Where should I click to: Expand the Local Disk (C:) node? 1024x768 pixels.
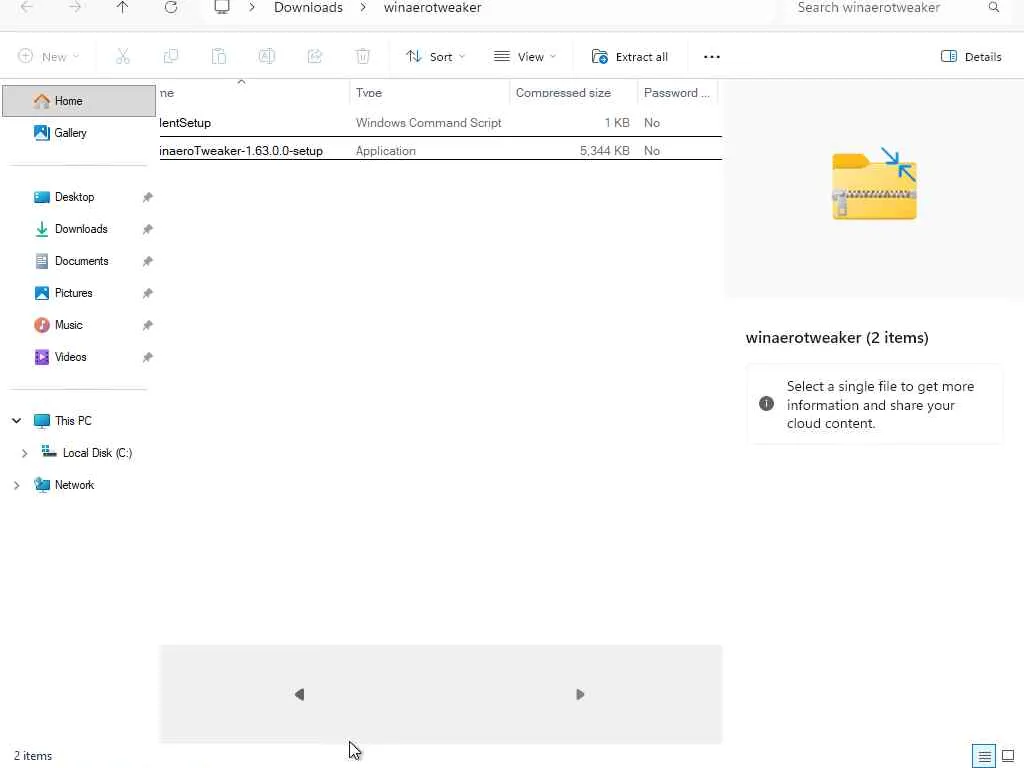24,453
